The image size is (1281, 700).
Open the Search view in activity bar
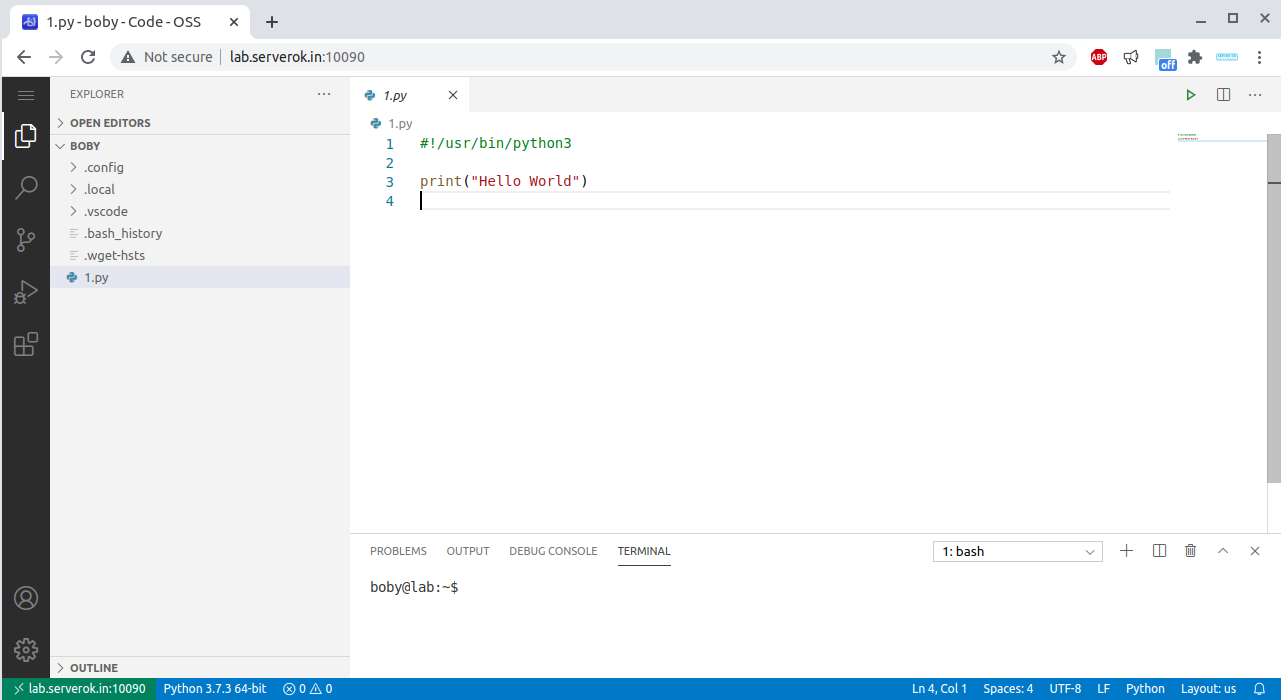coord(26,187)
